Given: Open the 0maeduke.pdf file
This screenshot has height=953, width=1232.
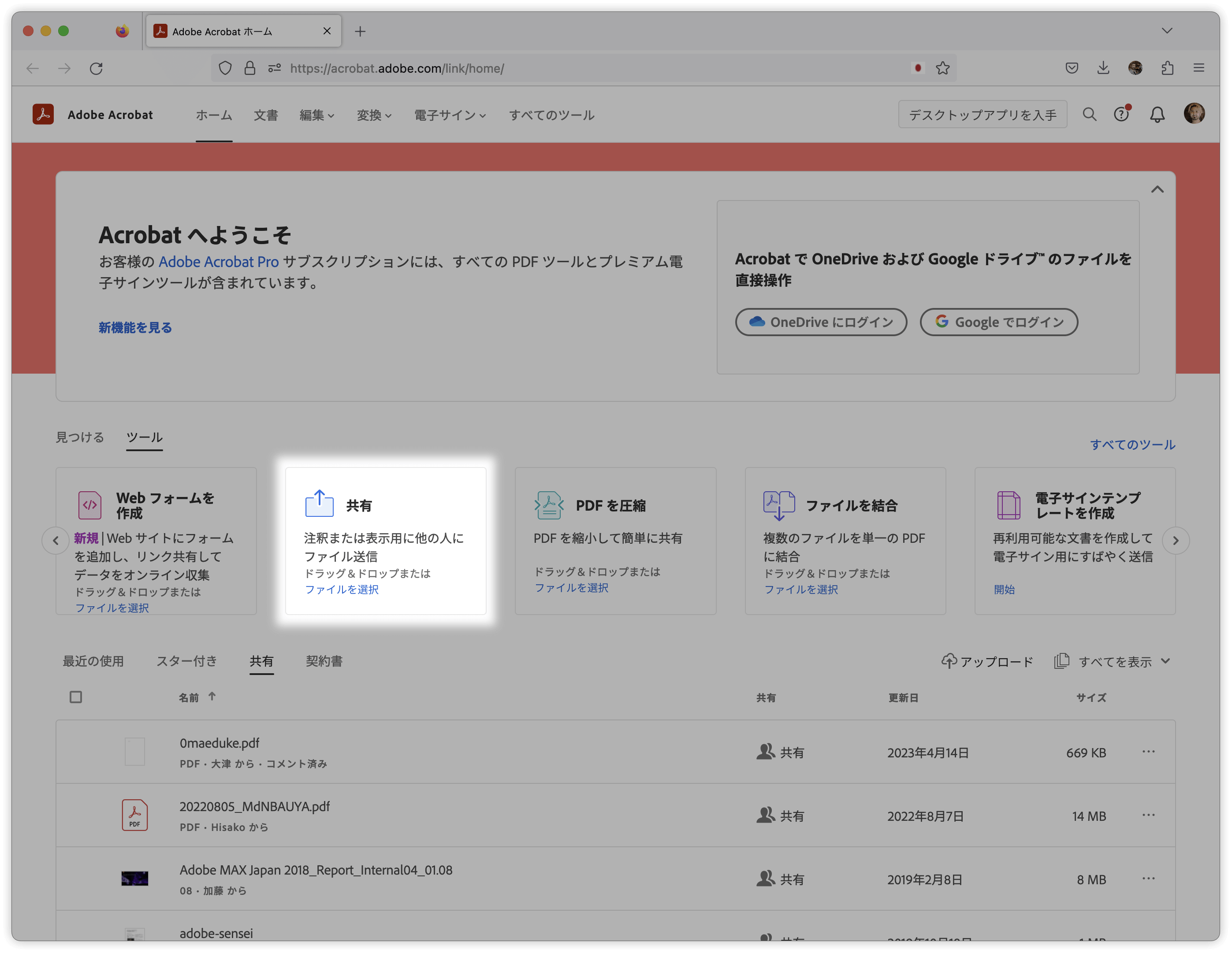Looking at the screenshot, I should [220, 743].
